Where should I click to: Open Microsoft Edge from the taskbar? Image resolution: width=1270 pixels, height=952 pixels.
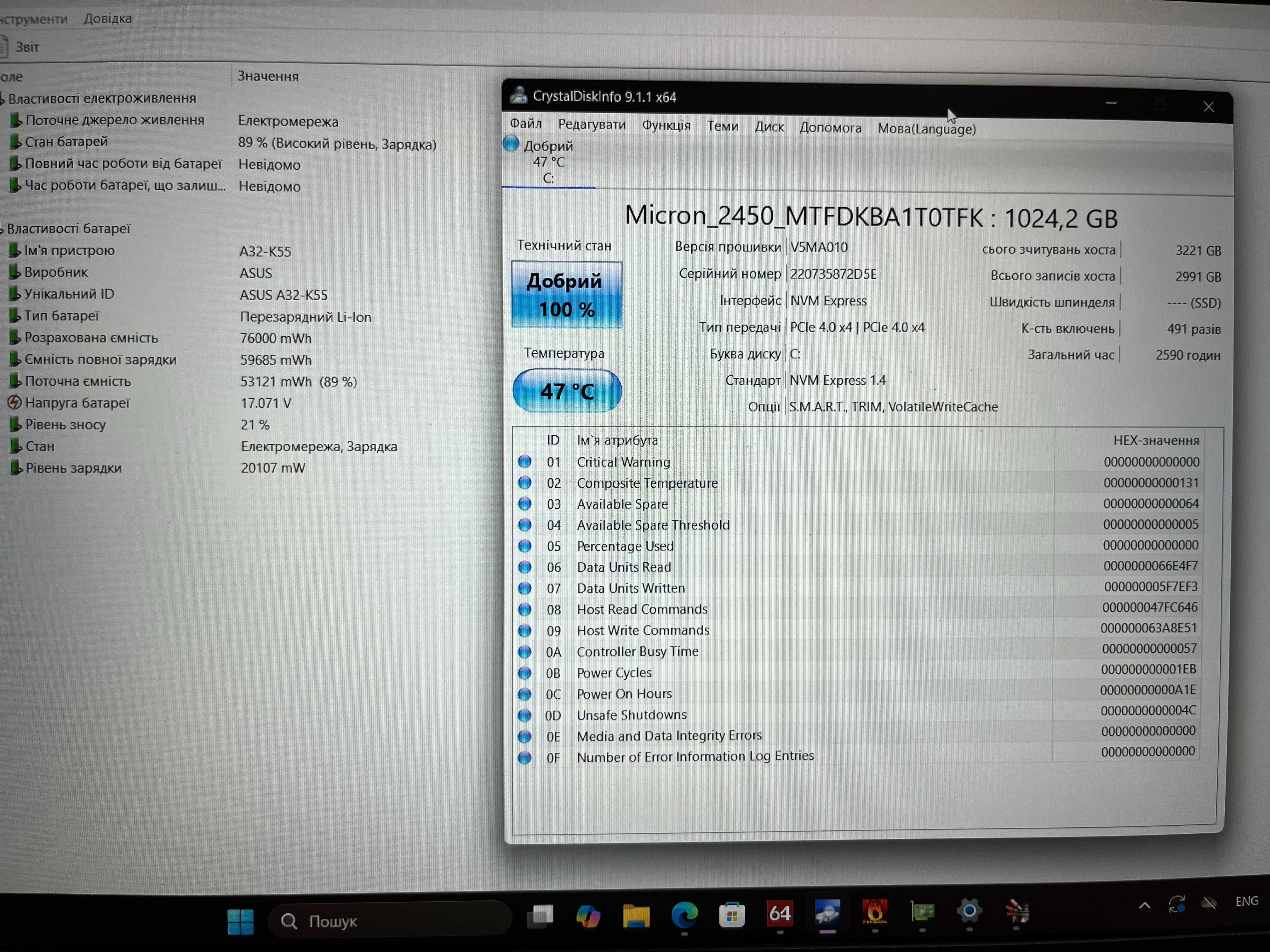(684, 915)
